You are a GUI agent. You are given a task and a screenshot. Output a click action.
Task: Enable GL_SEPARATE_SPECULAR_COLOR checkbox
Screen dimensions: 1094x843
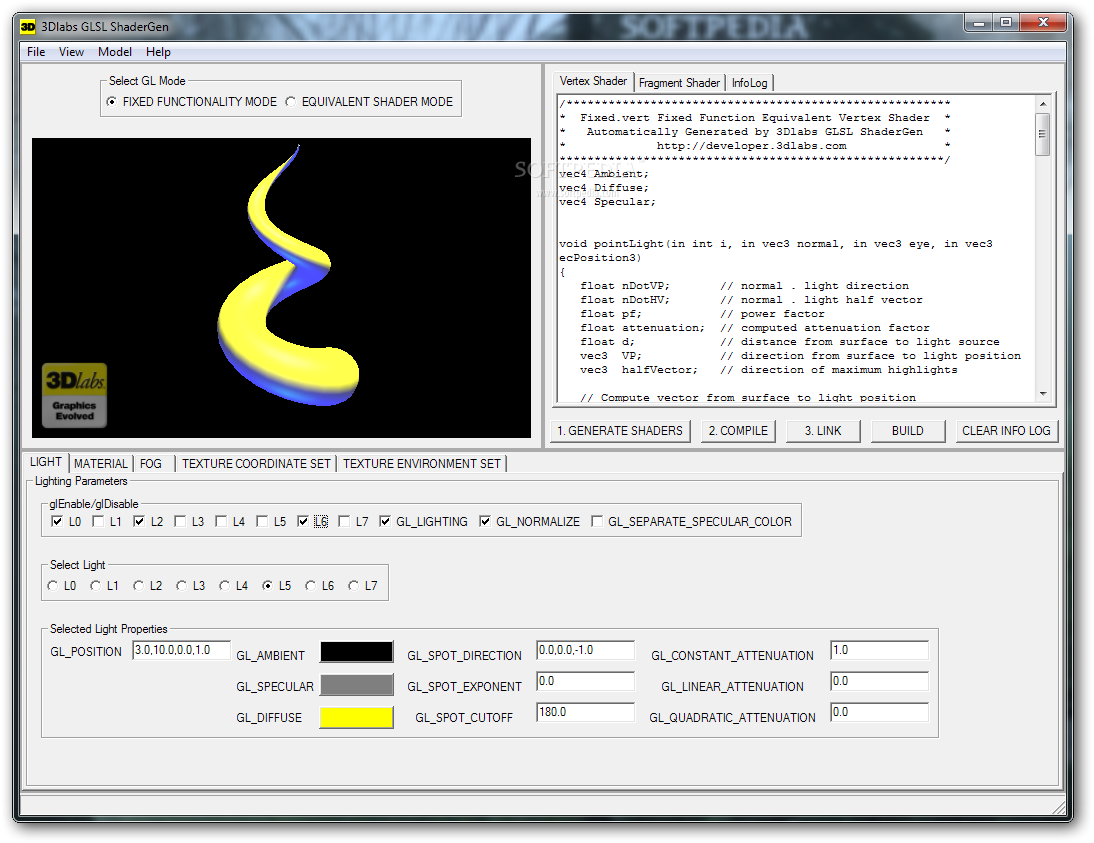coord(597,521)
